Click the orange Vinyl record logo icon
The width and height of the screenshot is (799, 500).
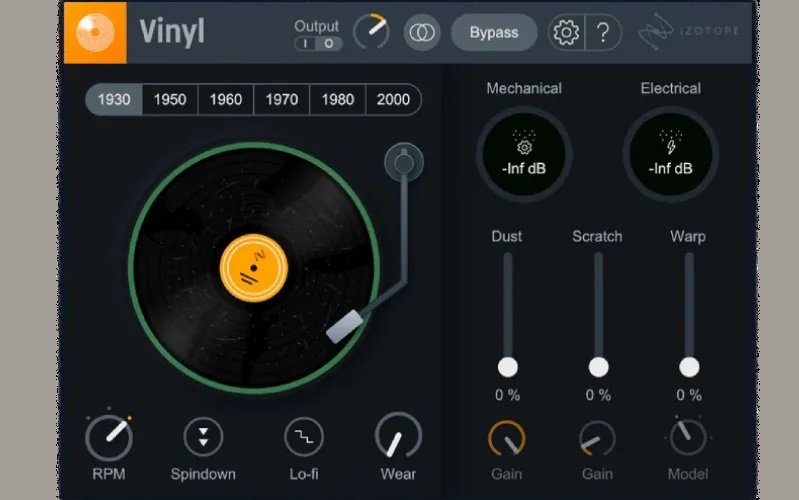click(95, 32)
